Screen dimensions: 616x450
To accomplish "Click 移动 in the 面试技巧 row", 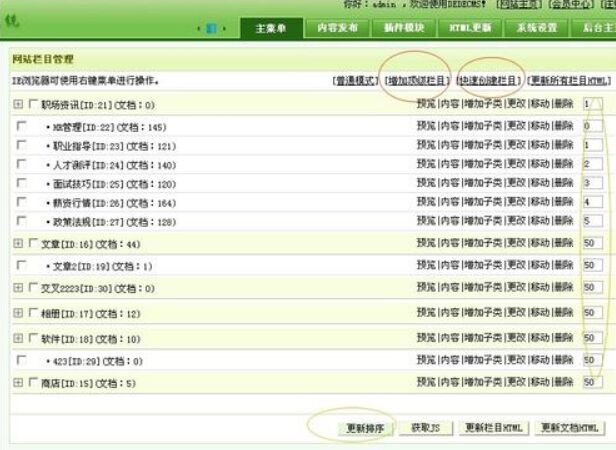I will (540, 183).
